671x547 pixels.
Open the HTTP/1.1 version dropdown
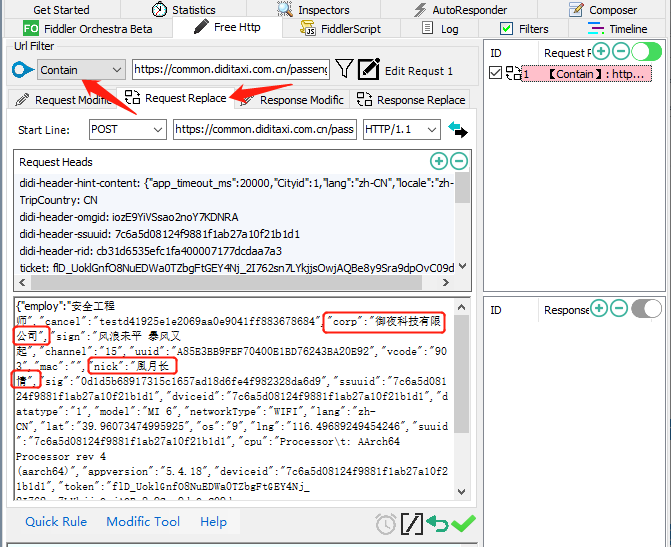[x=401, y=129]
